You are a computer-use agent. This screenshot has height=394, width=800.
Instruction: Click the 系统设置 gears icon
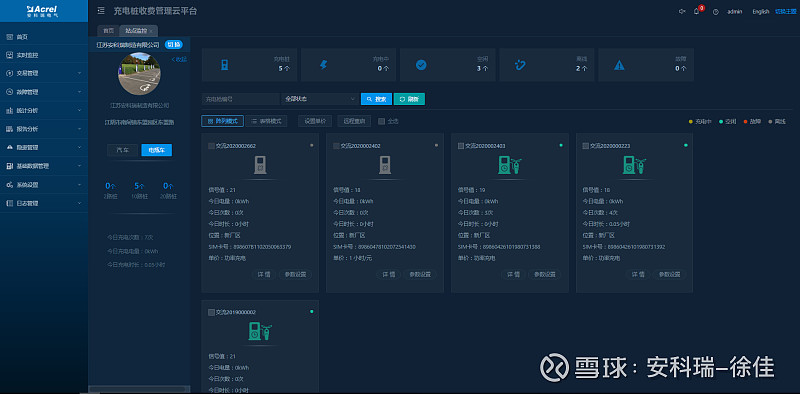coord(10,184)
